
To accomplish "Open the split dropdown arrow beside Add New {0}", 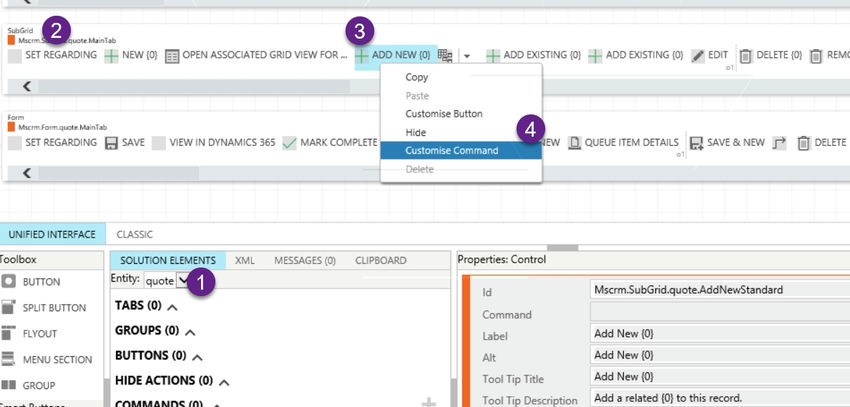I will pyautogui.click(x=467, y=56).
